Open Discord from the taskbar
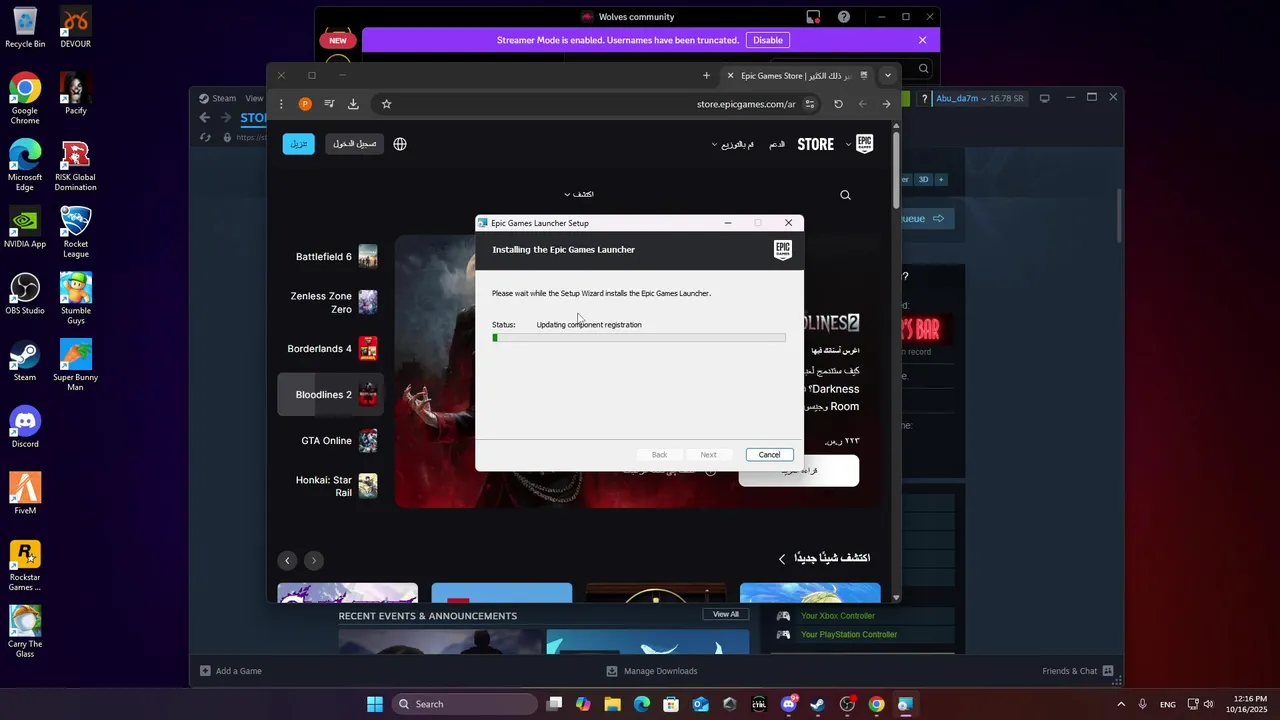 point(788,704)
